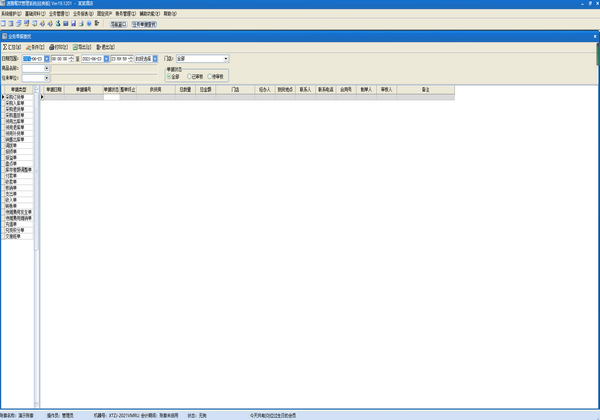Click the 条件 filter toolbar icon
This screenshot has height=420, width=600.
[x=35, y=47]
